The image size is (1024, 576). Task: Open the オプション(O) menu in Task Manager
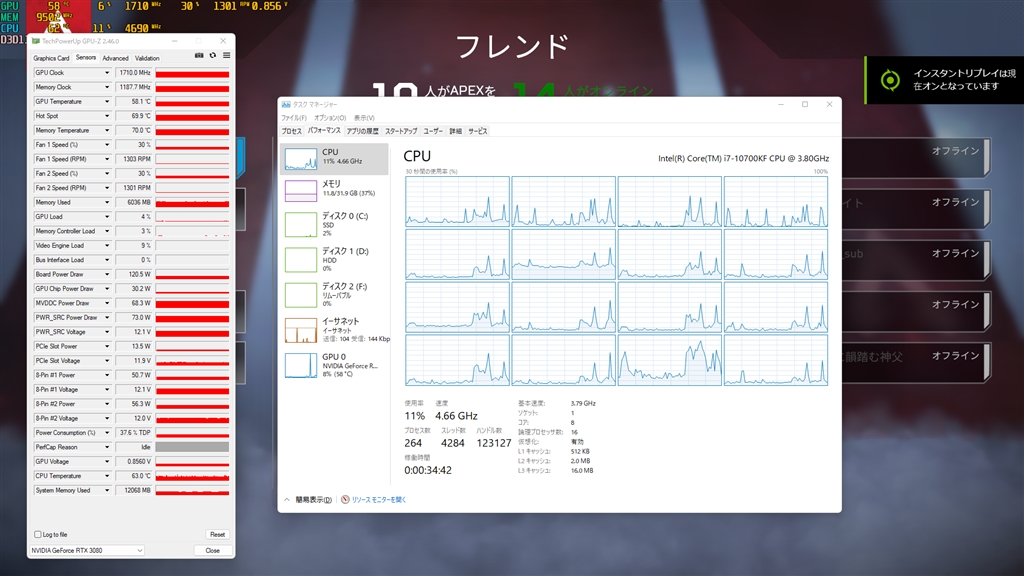click(x=330, y=118)
